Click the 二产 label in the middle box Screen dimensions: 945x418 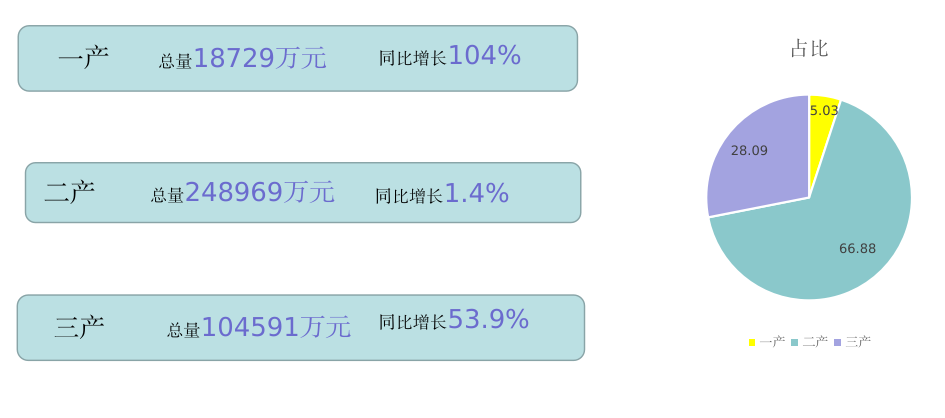pos(69,192)
